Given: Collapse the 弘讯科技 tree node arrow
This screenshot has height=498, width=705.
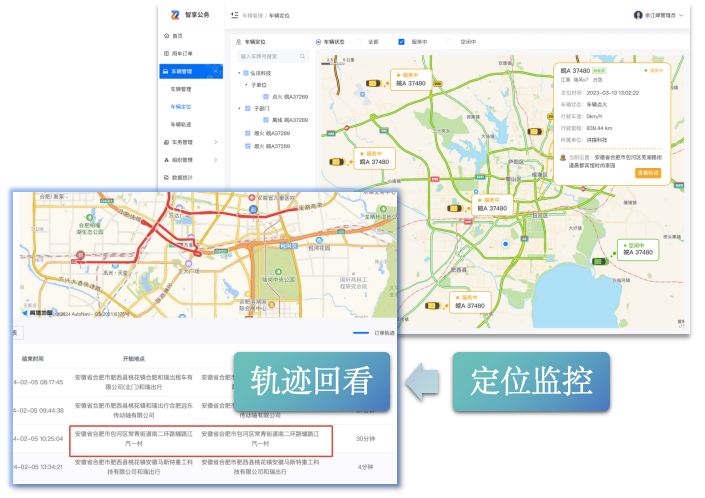Looking at the screenshot, I should click(239, 73).
